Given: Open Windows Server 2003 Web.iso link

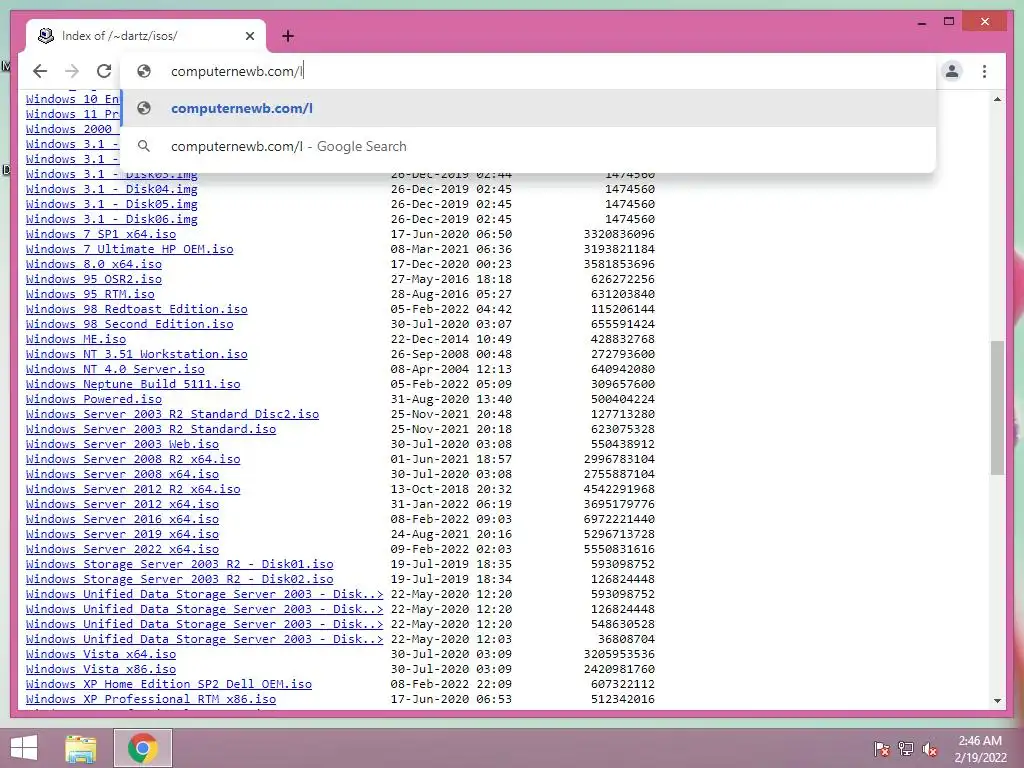Looking at the screenshot, I should coord(122,445).
